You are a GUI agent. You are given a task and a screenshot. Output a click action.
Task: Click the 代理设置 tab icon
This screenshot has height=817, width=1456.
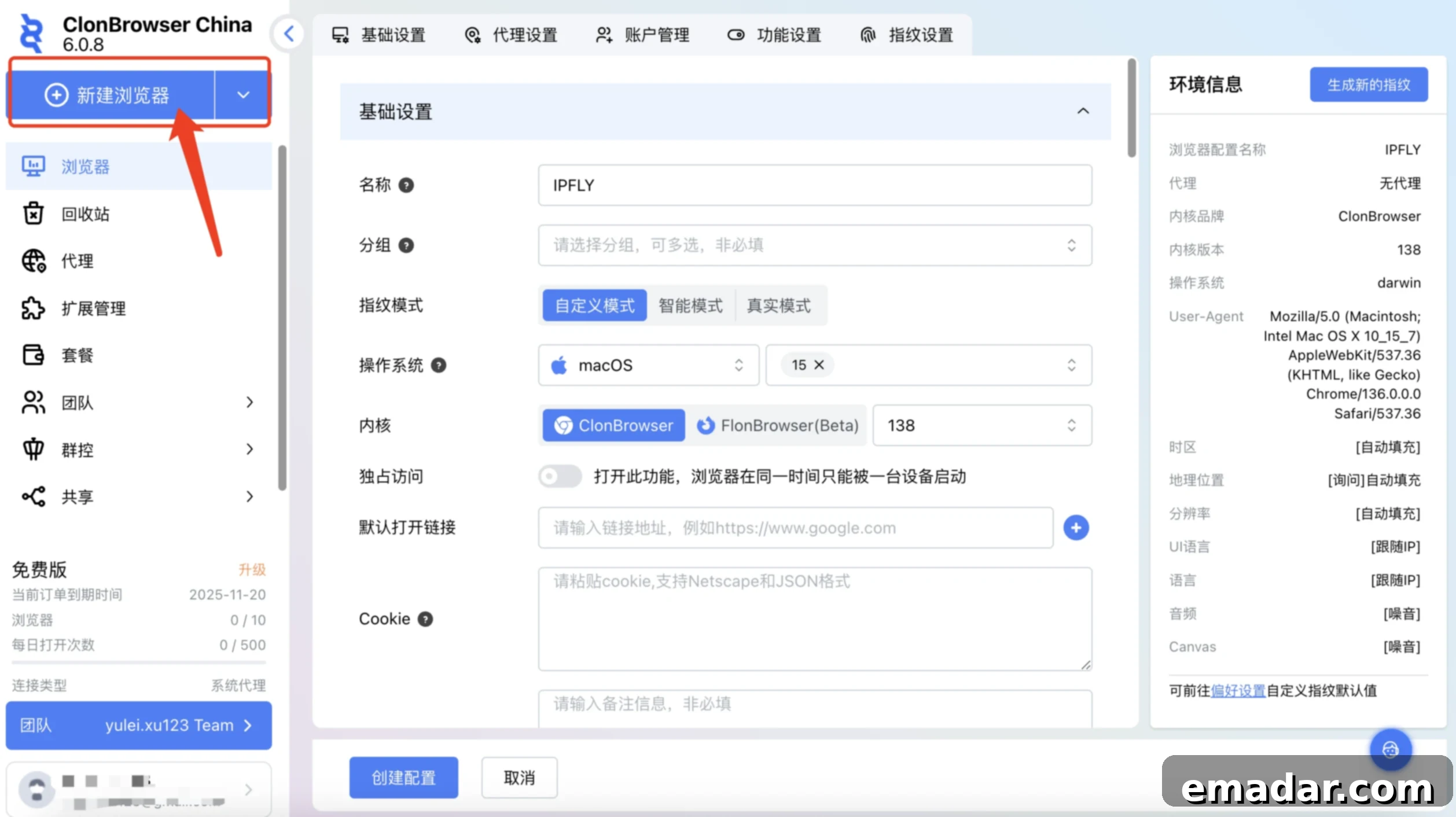click(x=472, y=35)
